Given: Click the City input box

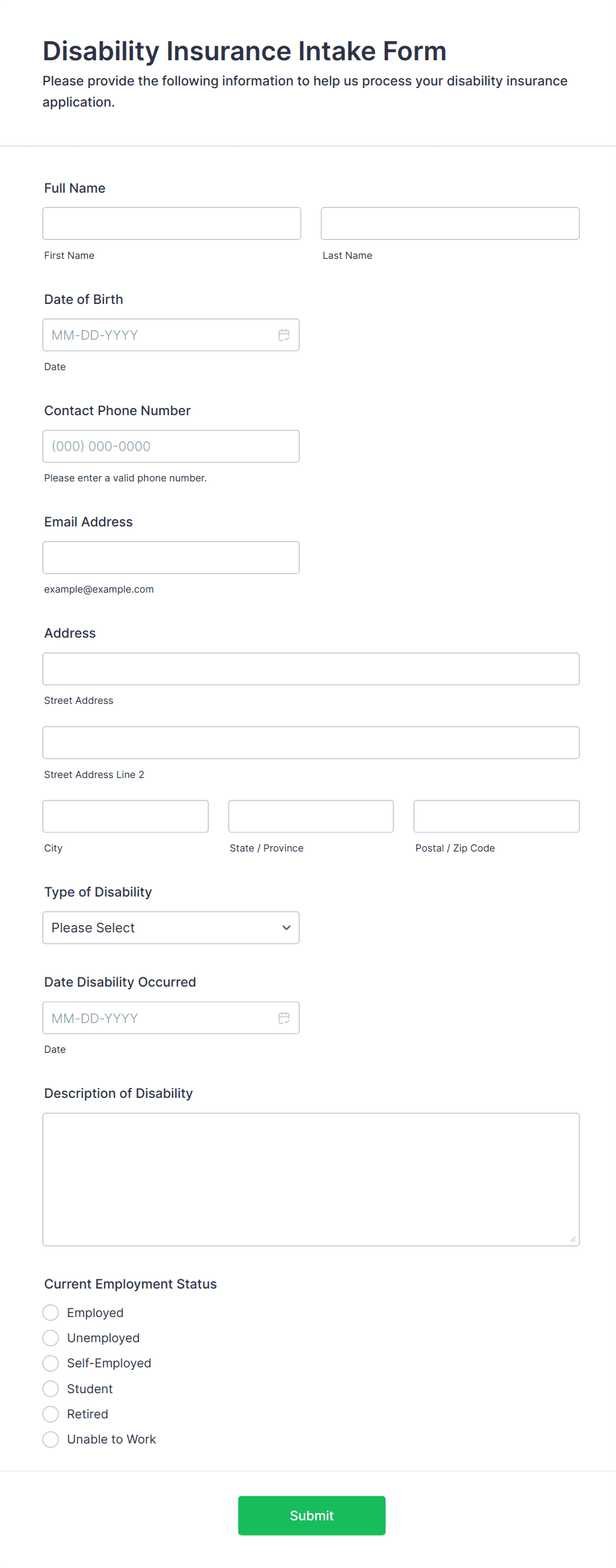Looking at the screenshot, I should 125,816.
